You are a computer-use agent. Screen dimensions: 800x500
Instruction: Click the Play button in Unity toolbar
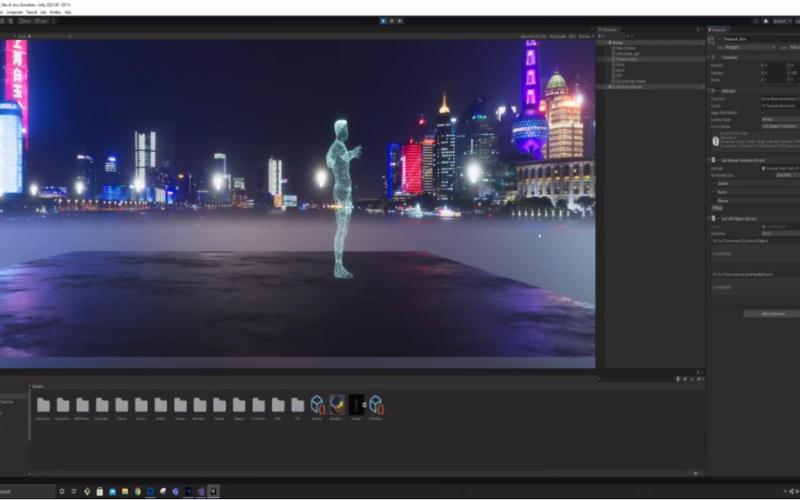point(383,20)
